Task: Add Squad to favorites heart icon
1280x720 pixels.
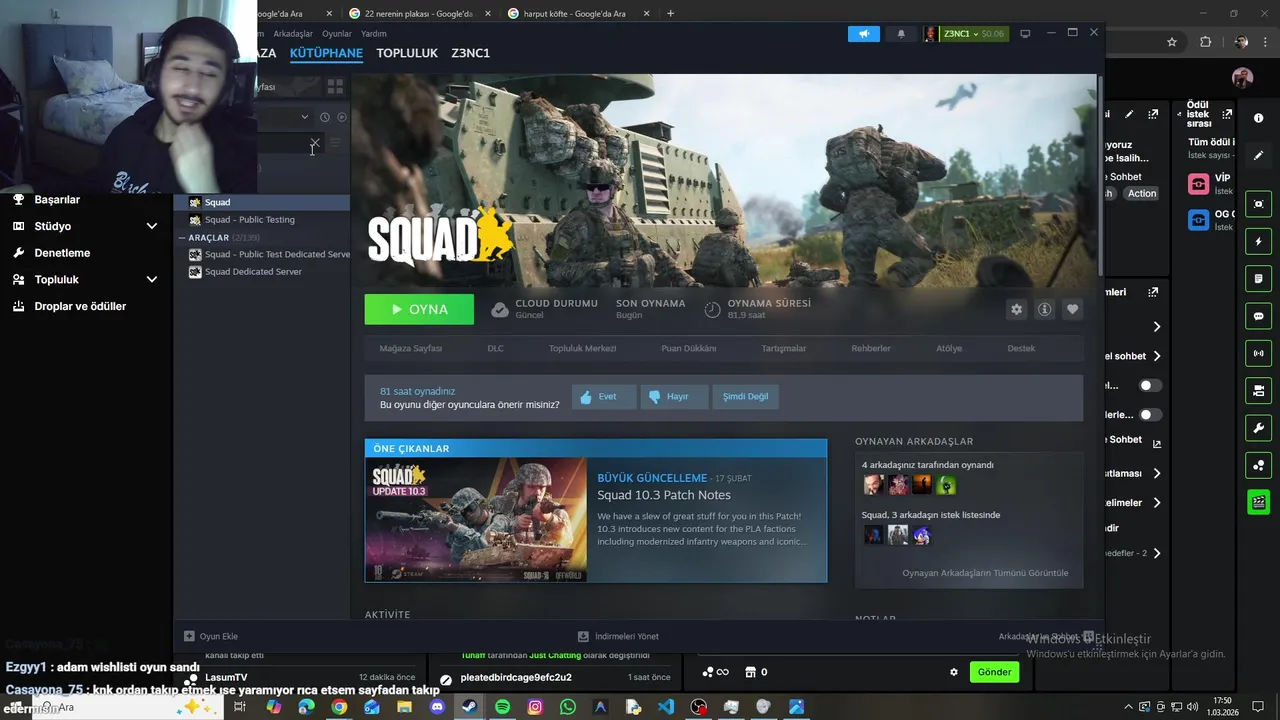Action: [x=1073, y=310]
